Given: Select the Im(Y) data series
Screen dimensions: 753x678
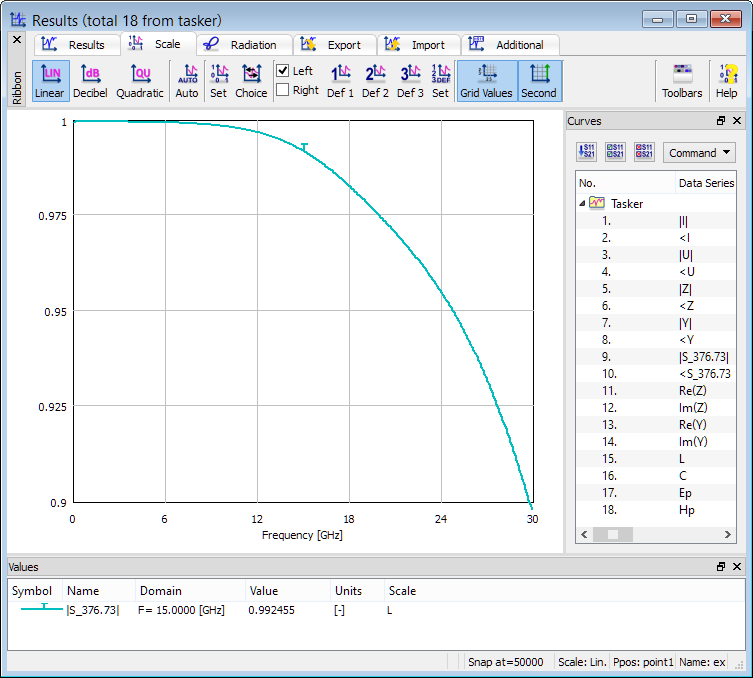Looking at the screenshot, I should (x=691, y=441).
